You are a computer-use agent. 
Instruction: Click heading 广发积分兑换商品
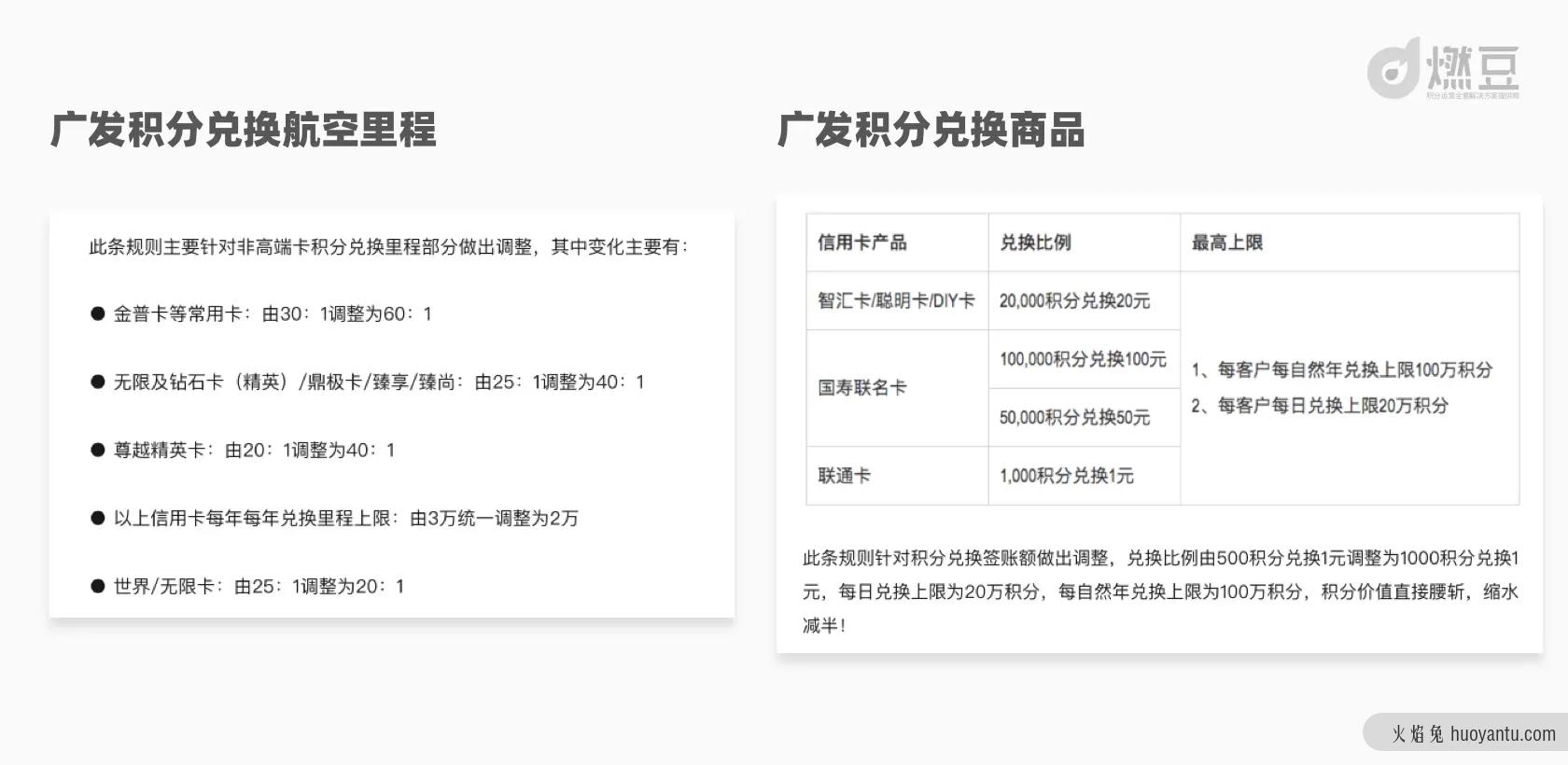931,130
